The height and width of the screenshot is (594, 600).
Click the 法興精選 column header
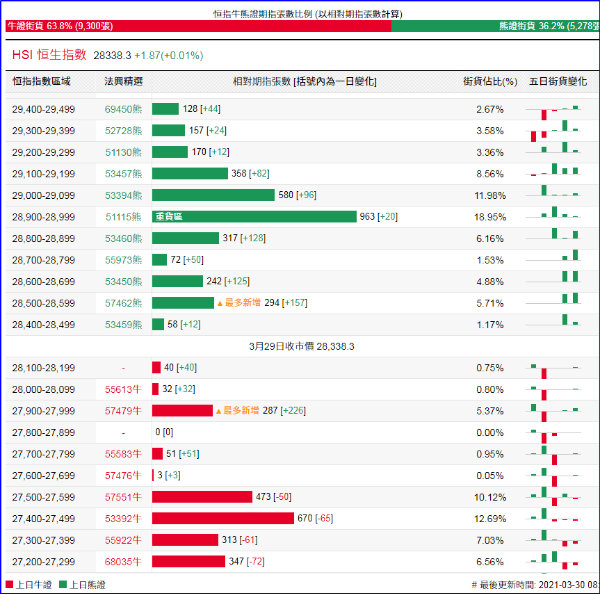coord(123,82)
